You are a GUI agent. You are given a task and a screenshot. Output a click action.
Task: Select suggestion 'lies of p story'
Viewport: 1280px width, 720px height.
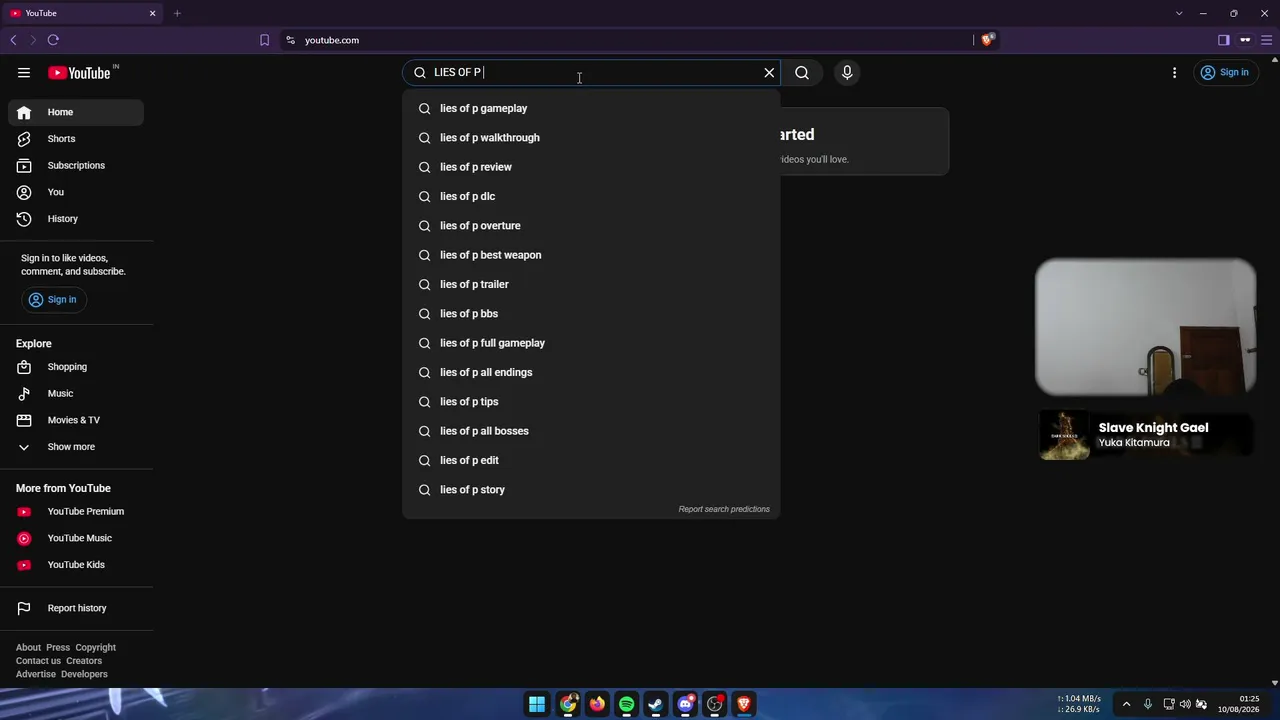[591, 490]
